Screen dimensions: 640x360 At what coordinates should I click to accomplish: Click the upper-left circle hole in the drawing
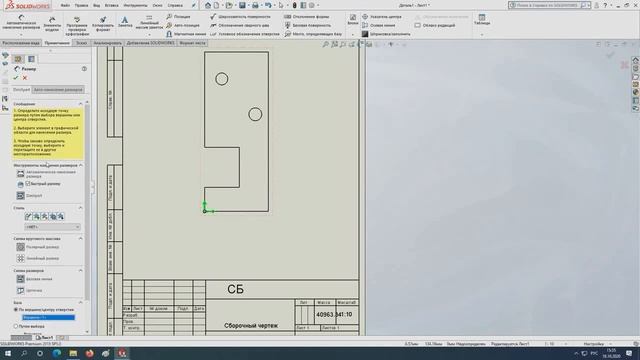(x=222, y=79)
